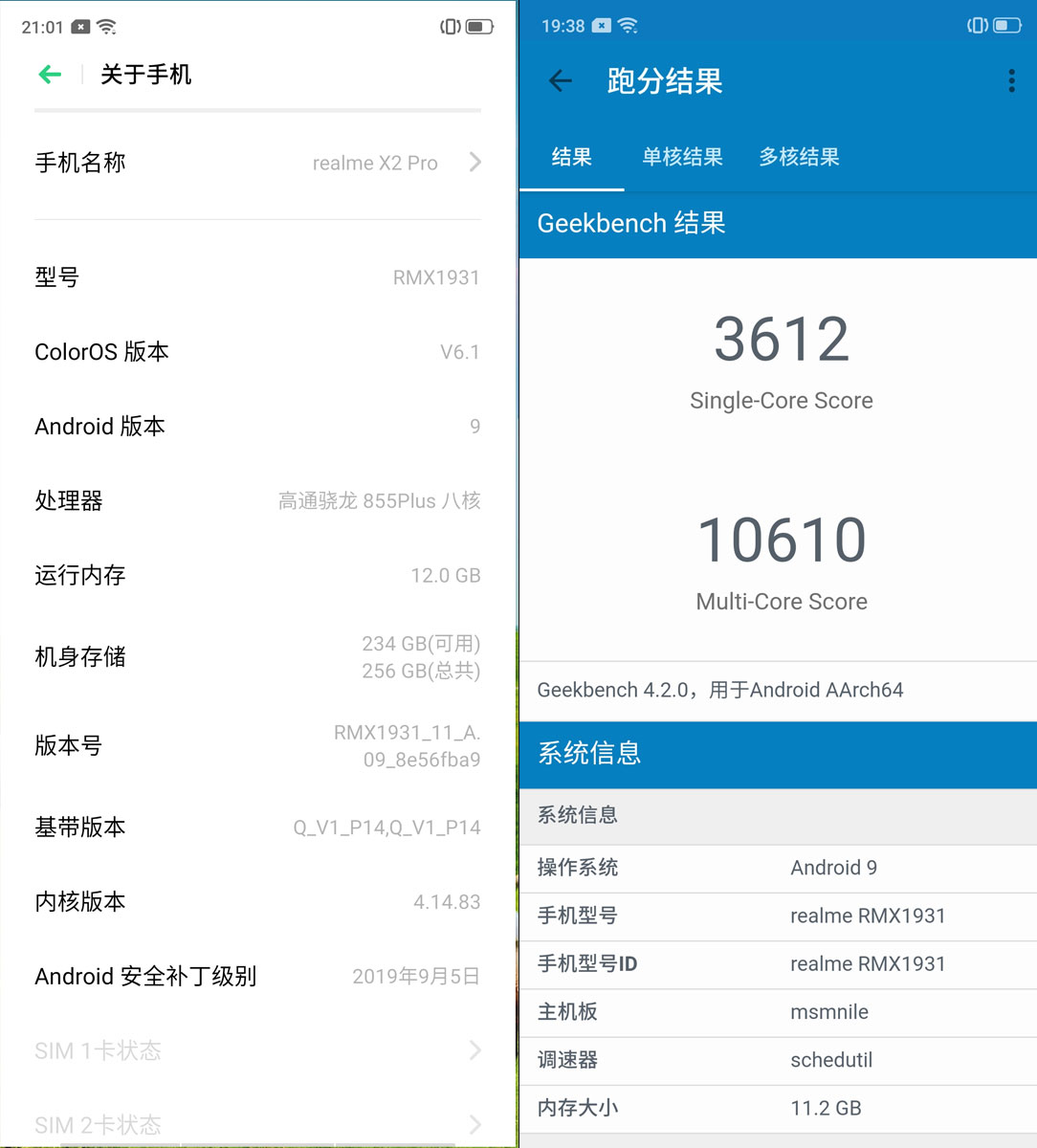Screen dimensions: 1037x1148
Task: Tap the green back arrow in About Phone
Action: 50,75
